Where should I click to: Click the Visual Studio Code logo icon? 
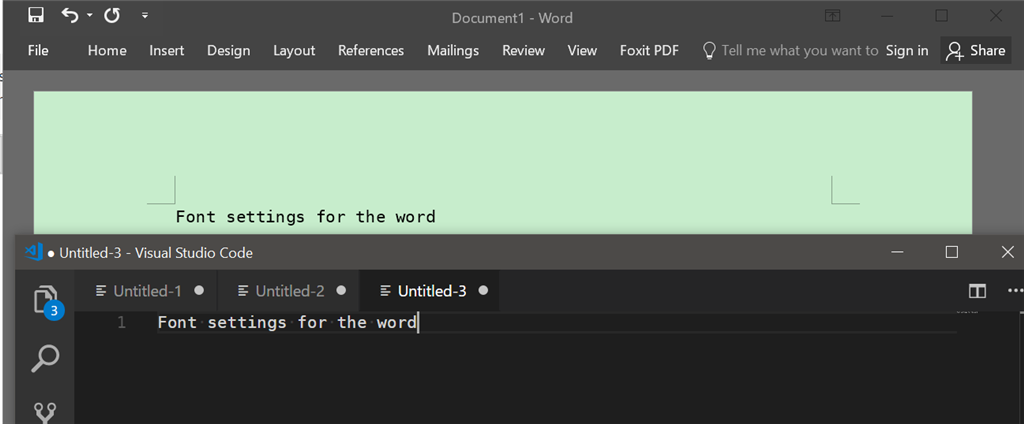33,252
